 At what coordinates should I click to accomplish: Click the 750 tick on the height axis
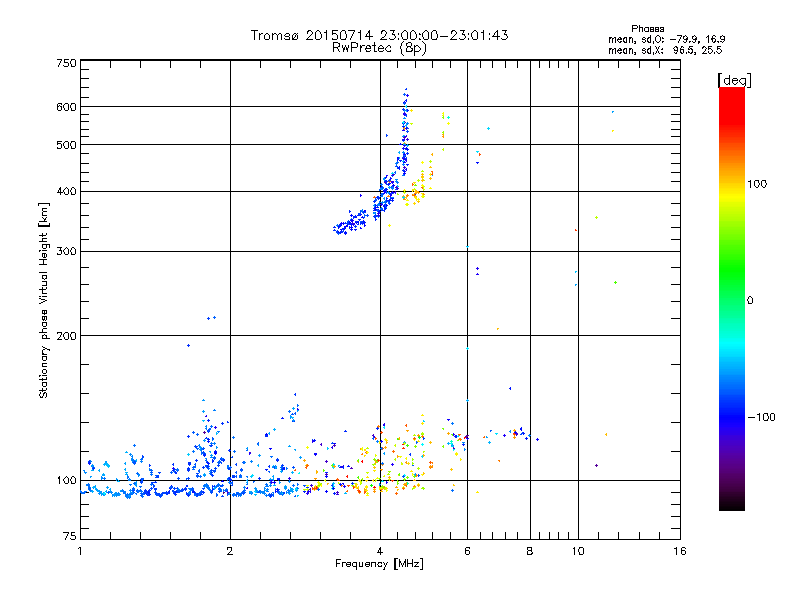[x=66, y=63]
